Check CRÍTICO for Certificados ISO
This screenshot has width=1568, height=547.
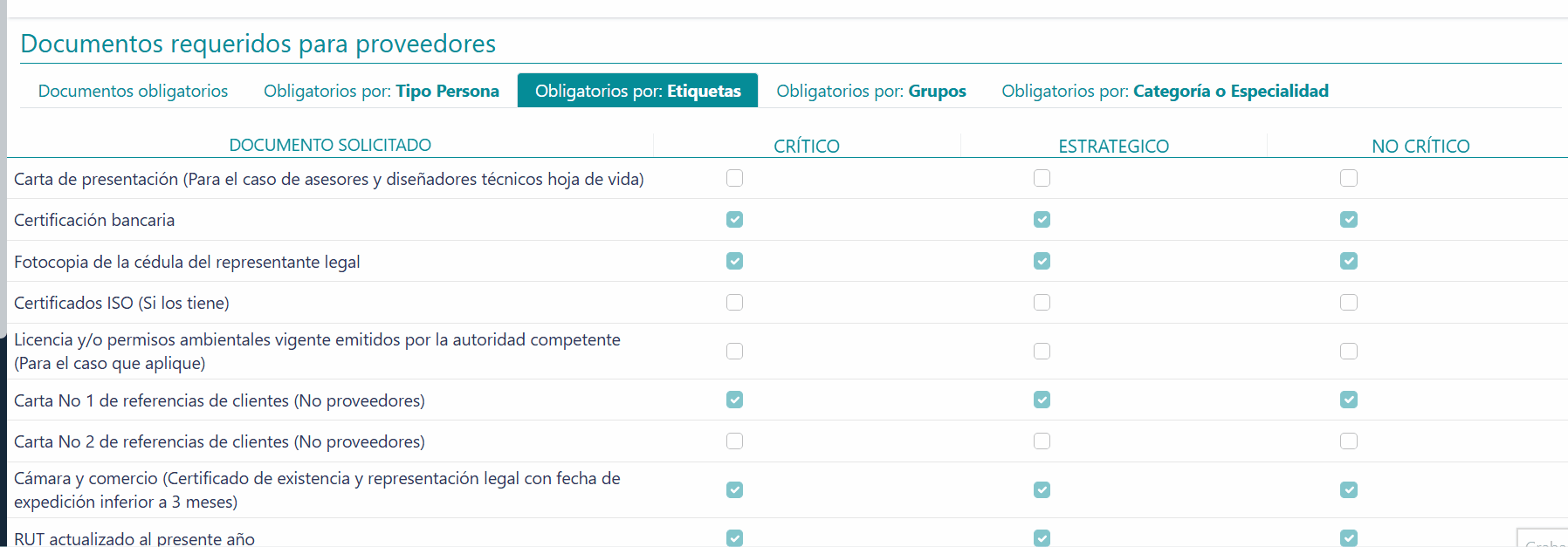click(735, 303)
